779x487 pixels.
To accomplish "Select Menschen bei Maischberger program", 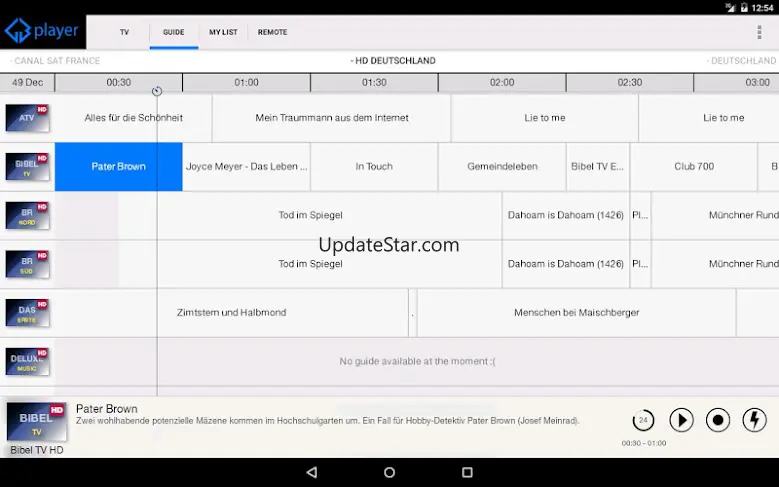I will [x=576, y=313].
